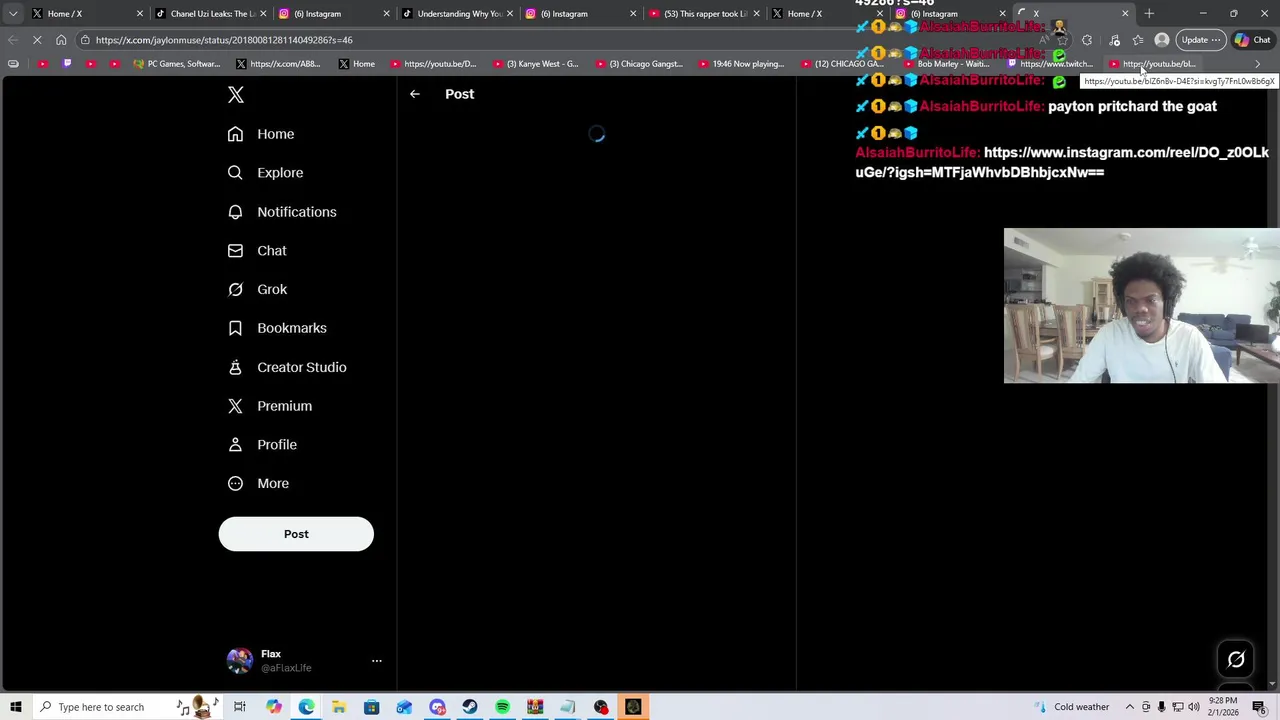1280x720 pixels.
Task: Open Kanye West bookmark
Action: pyautogui.click(x=536, y=64)
